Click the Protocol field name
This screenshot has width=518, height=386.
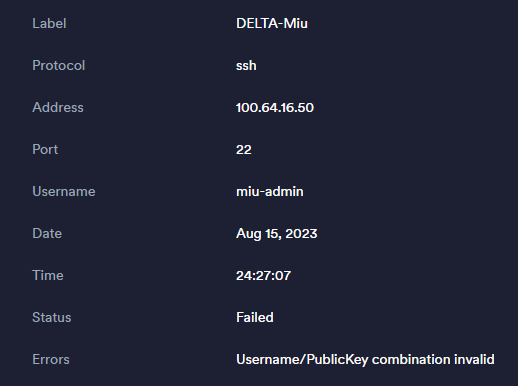coord(59,66)
